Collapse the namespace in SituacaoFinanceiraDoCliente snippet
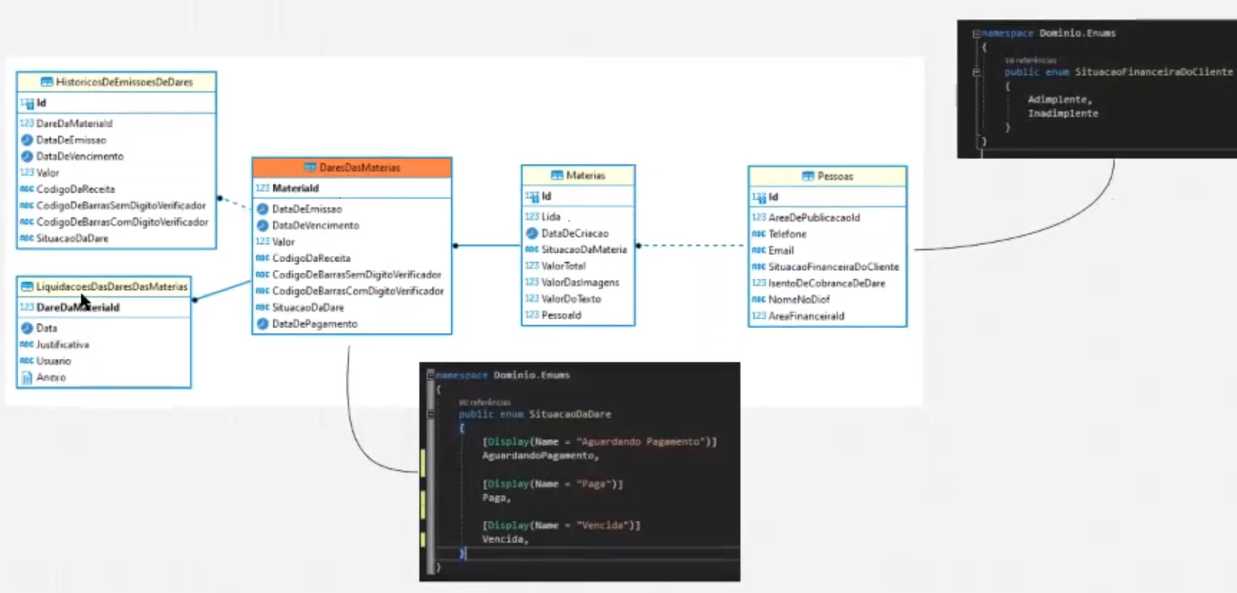The height and width of the screenshot is (593, 1237). pyautogui.click(x=974, y=33)
